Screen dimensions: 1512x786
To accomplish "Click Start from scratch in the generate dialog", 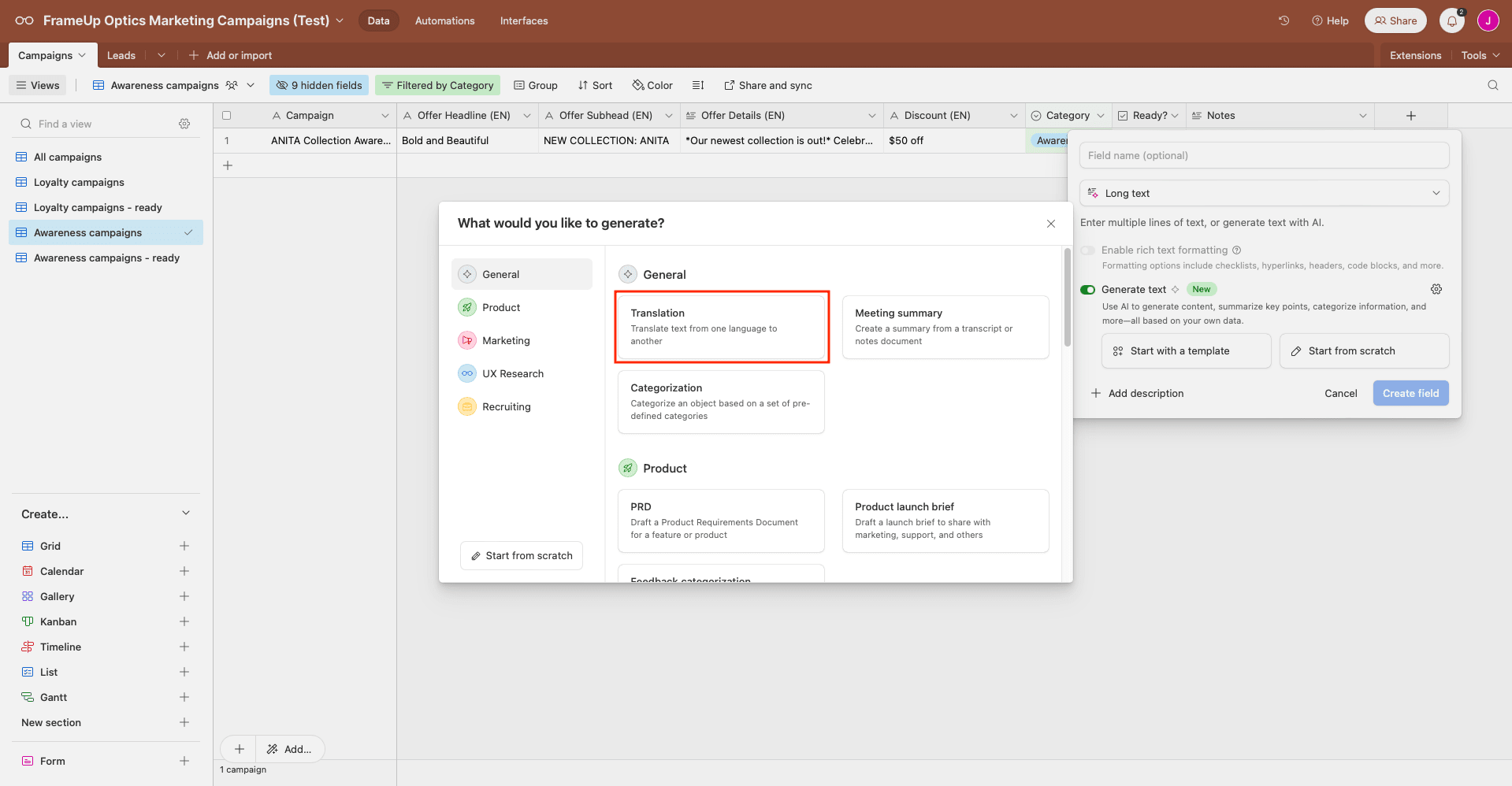I will coord(521,555).
